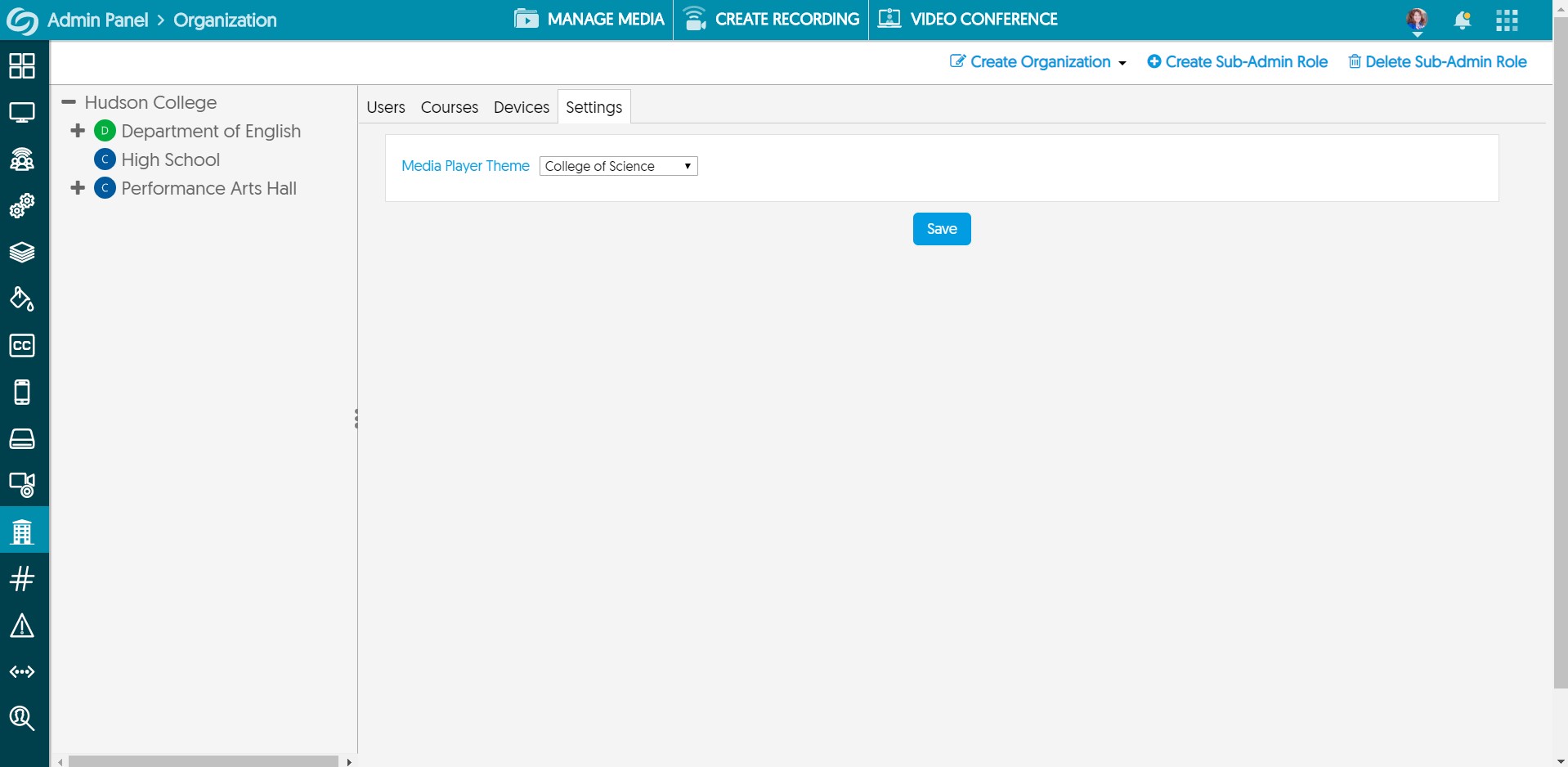Screen dimensions: 1568x767
Task: Click the search analytics magnifier sidebar icon
Action: [x=22, y=718]
